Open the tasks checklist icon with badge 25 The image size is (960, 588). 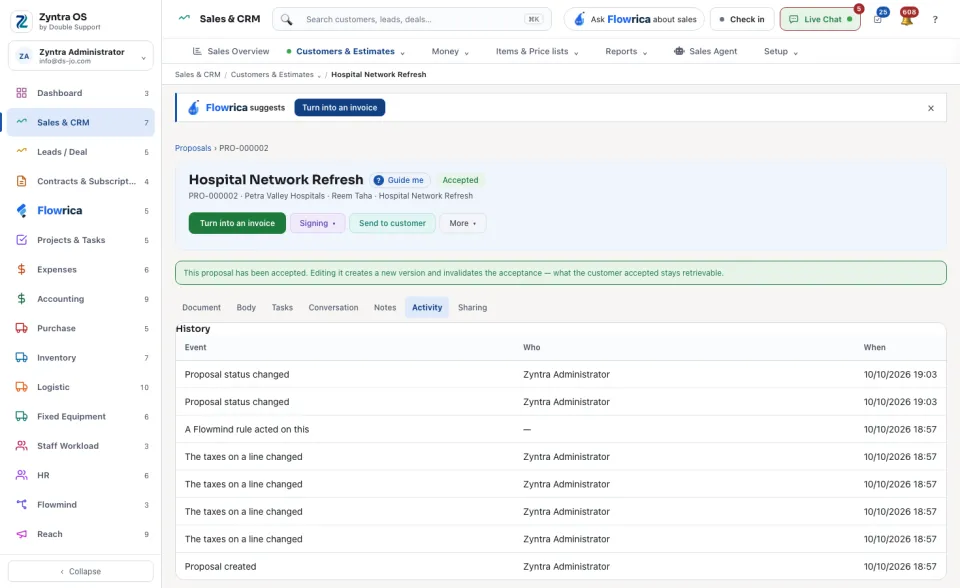point(878,20)
